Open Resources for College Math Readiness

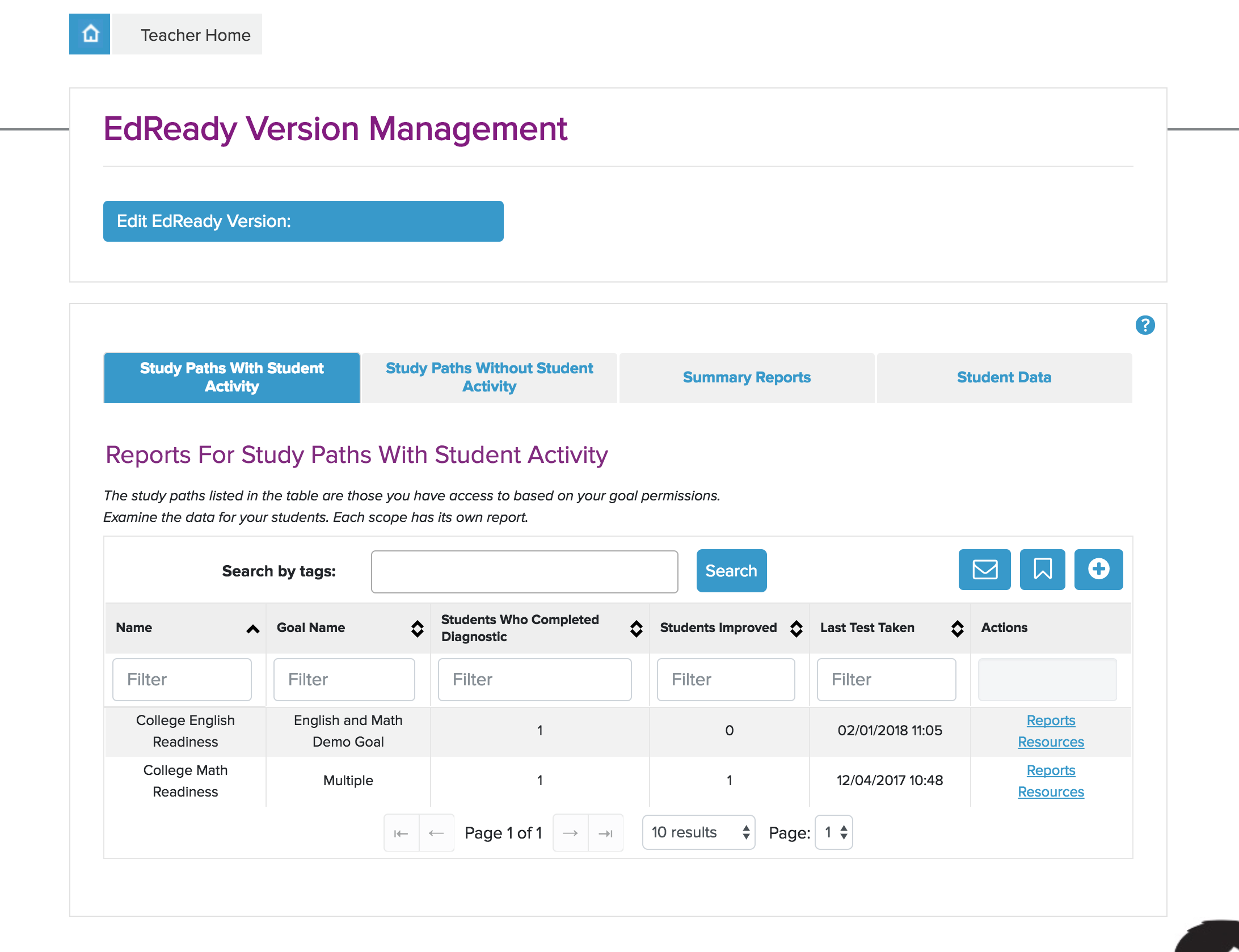click(1051, 791)
